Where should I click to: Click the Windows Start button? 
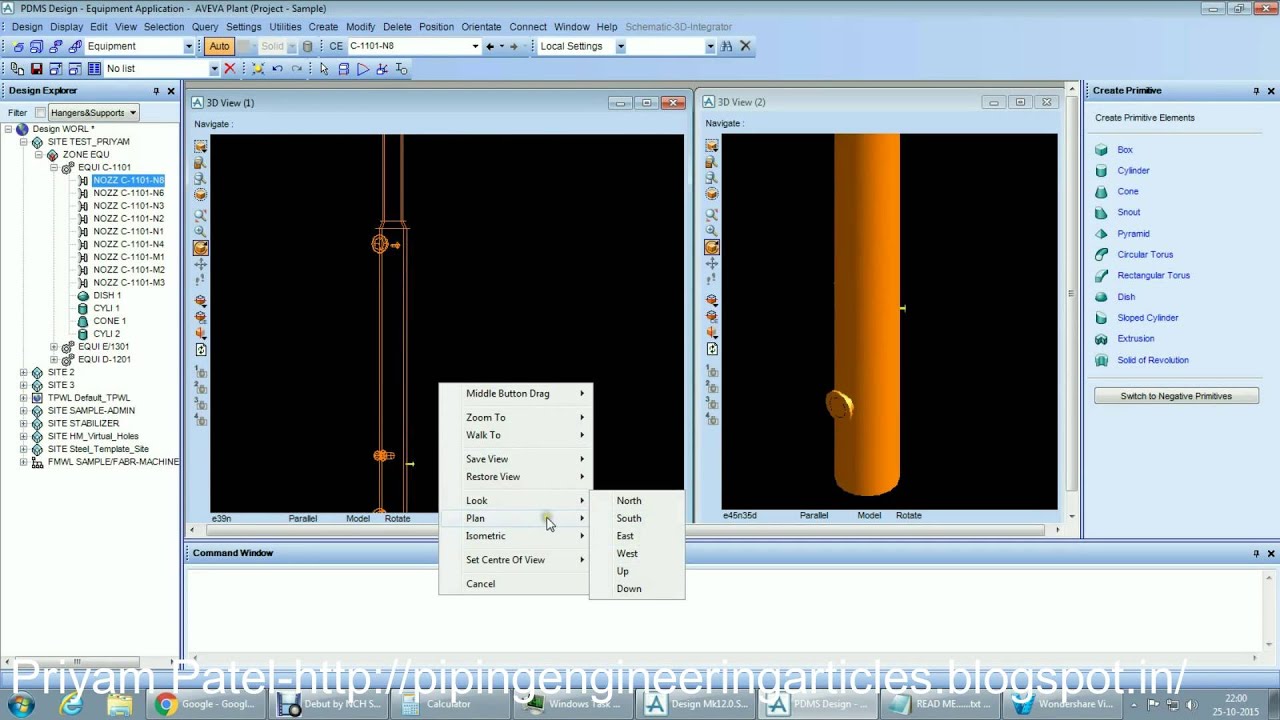pos(21,704)
